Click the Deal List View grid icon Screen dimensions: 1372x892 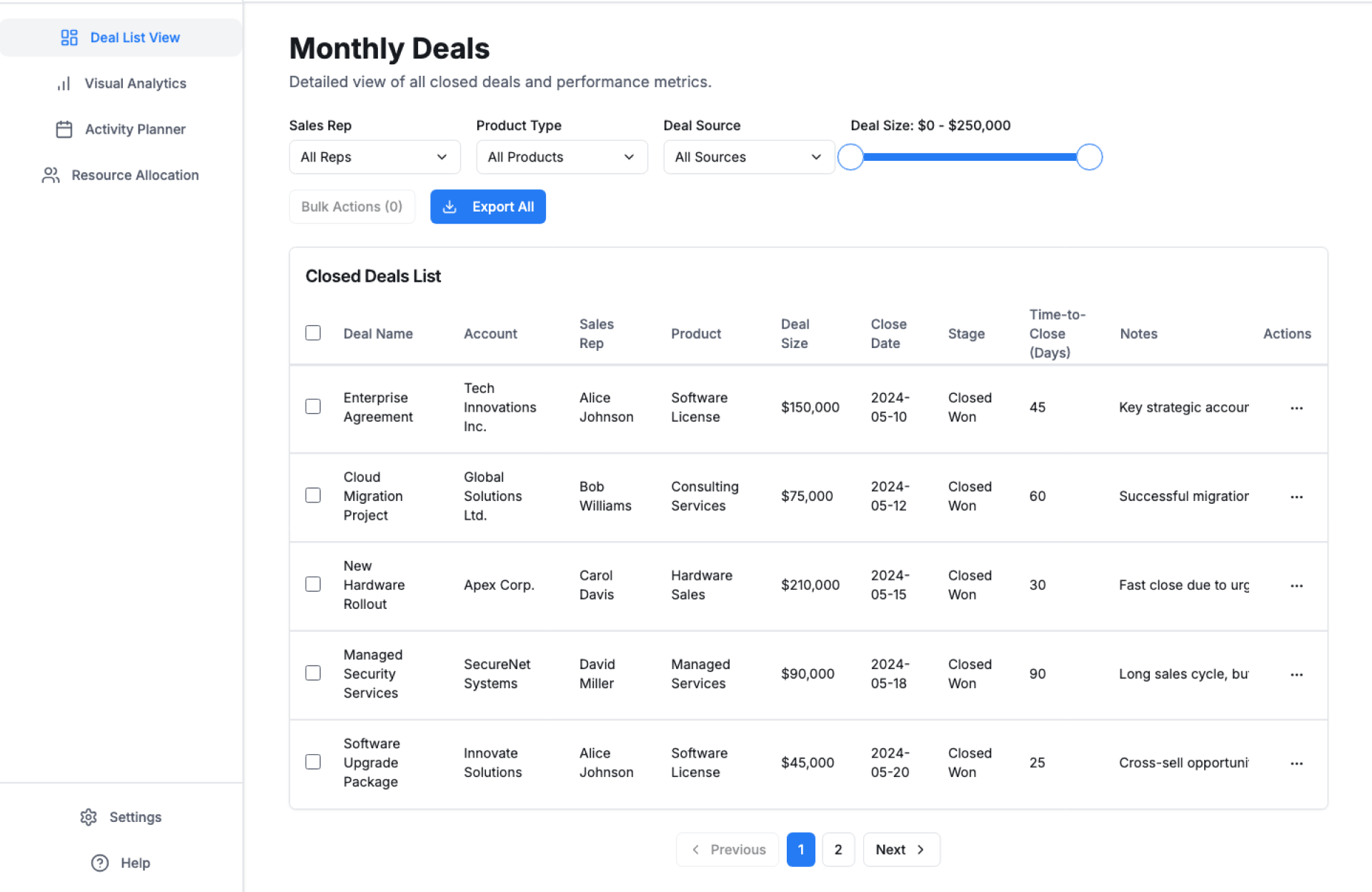(x=69, y=38)
